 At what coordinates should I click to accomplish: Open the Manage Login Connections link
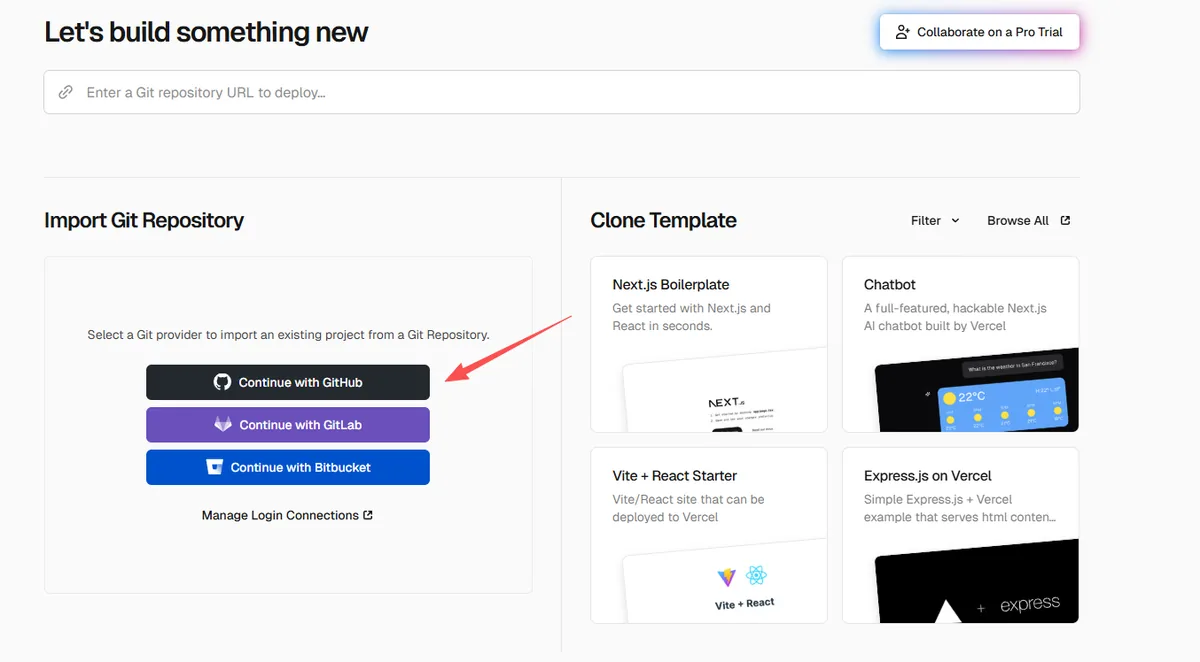coord(280,516)
